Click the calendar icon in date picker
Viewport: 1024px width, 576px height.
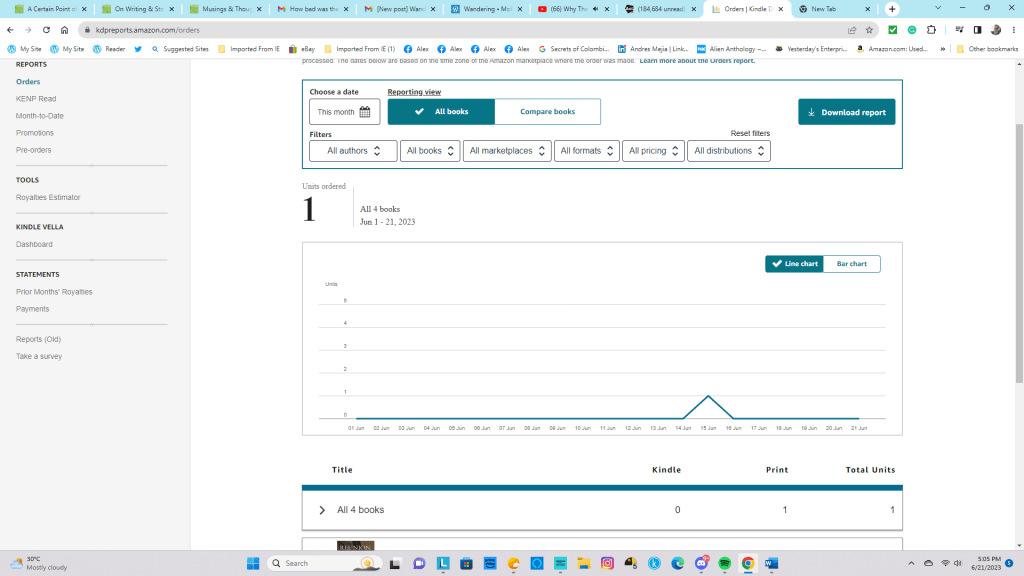click(x=365, y=112)
